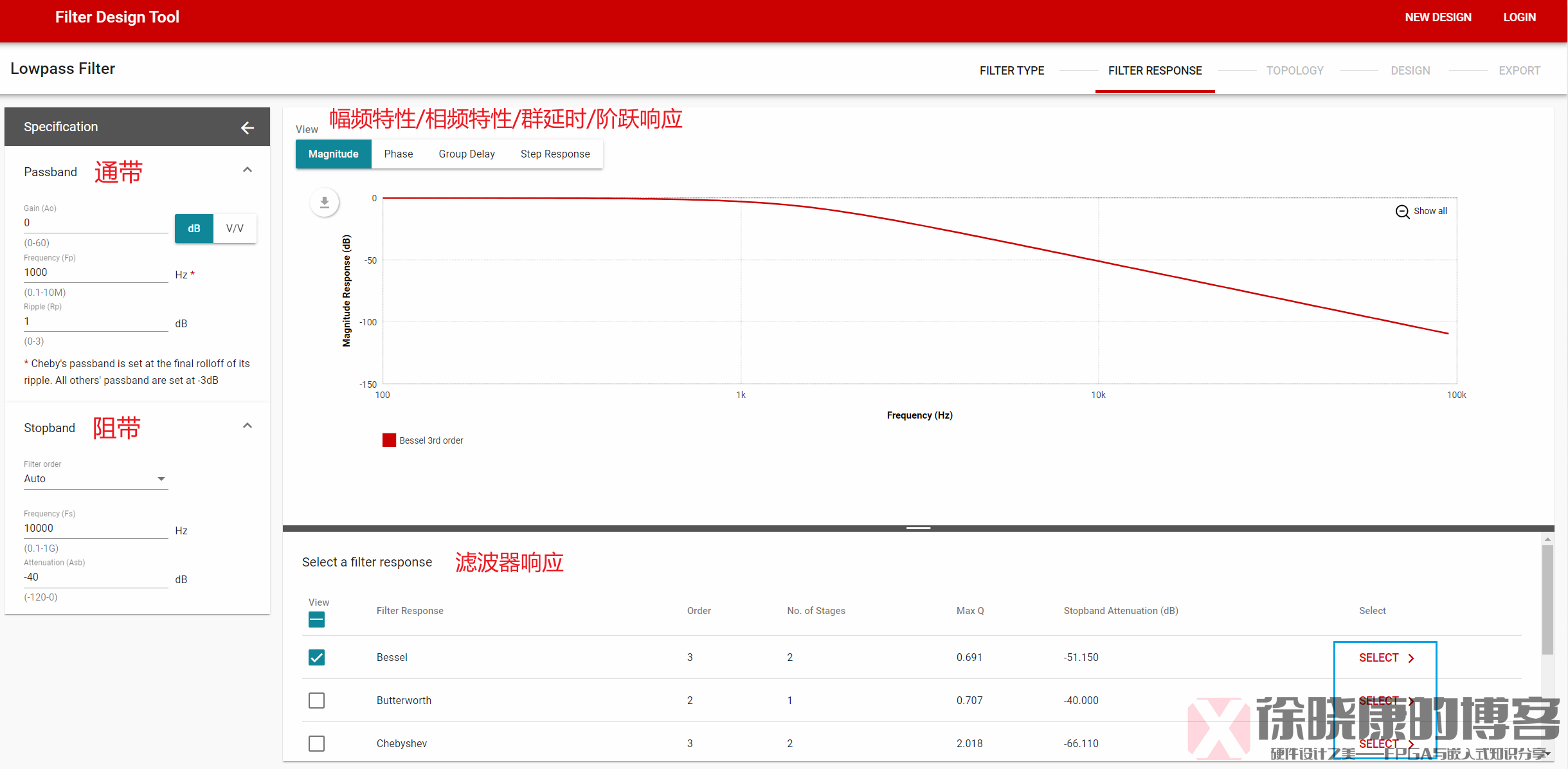Go to the FILTER TYPE step

[1011, 71]
